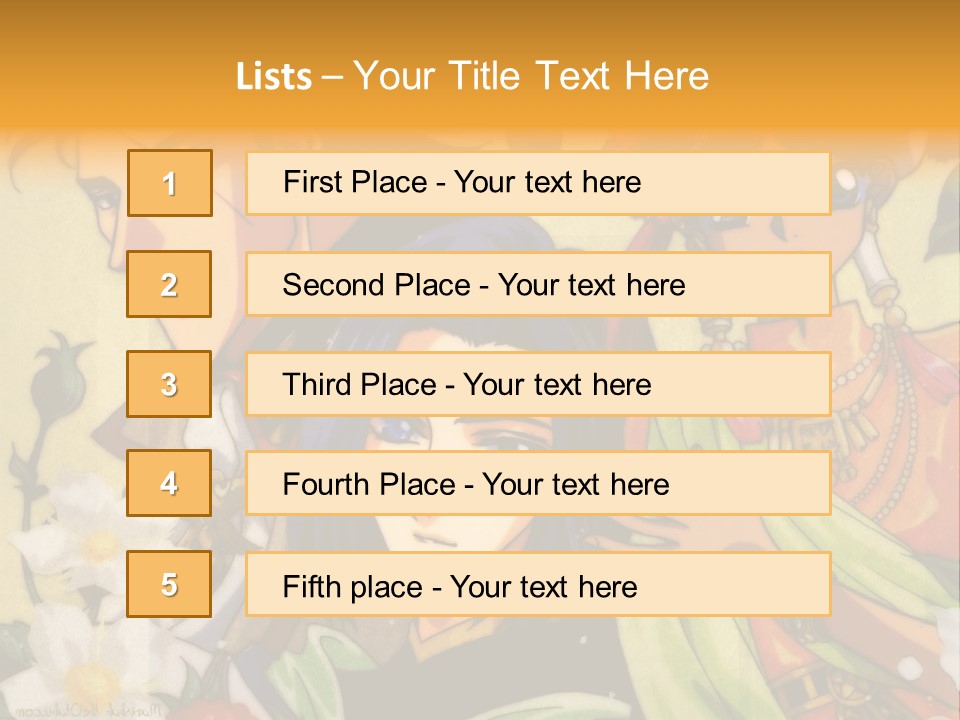
Task: Click the mirrored watermark text at bottom
Action: coord(89,711)
